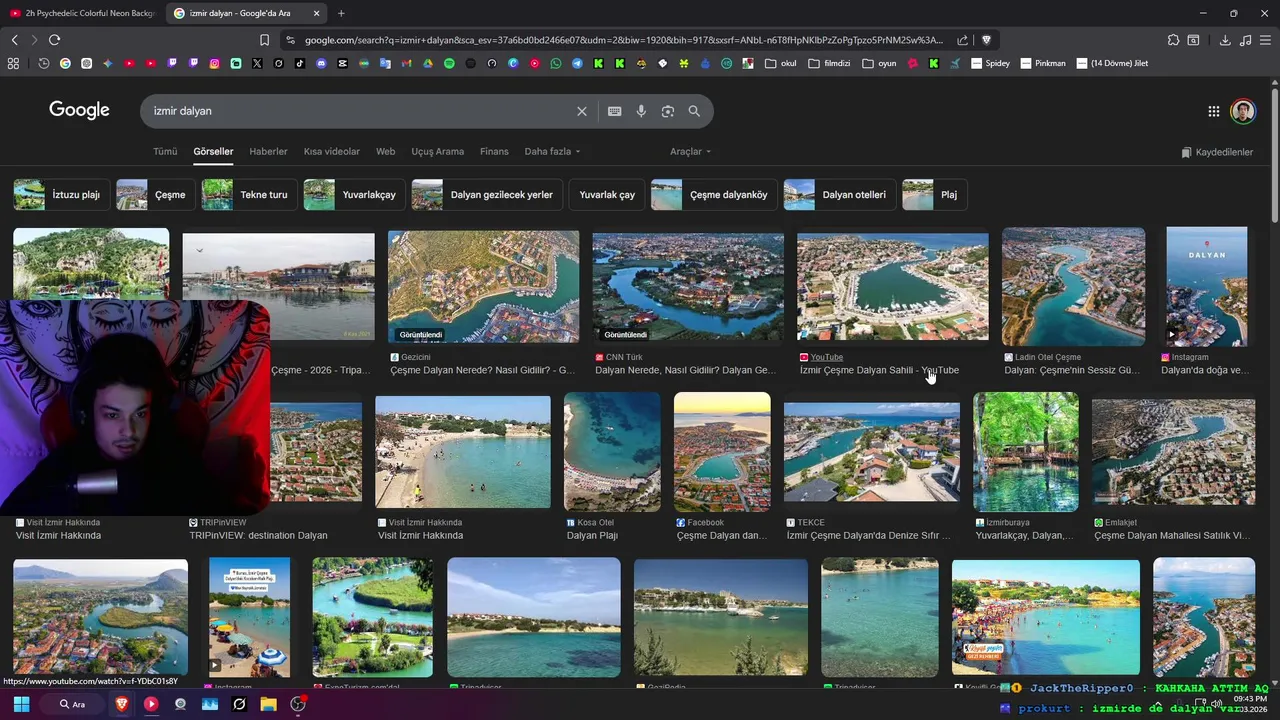Viewport: 1280px width, 720px height.
Task: Click the browser address bar URL
Action: pos(623,40)
